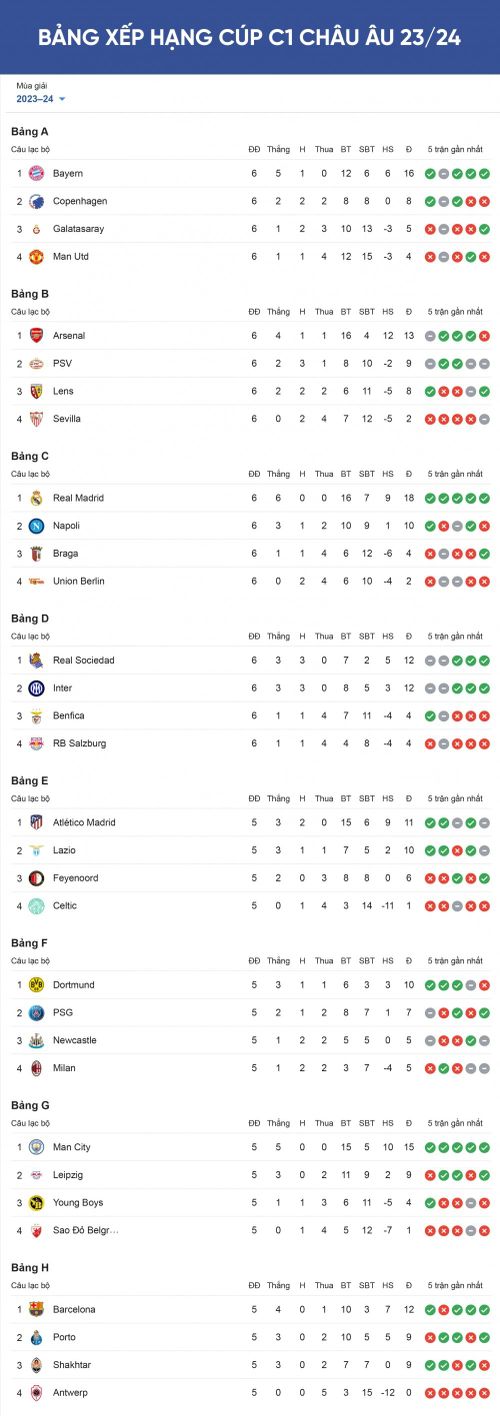Click the Leipzig club crest
500x1416 pixels.
36,1175
